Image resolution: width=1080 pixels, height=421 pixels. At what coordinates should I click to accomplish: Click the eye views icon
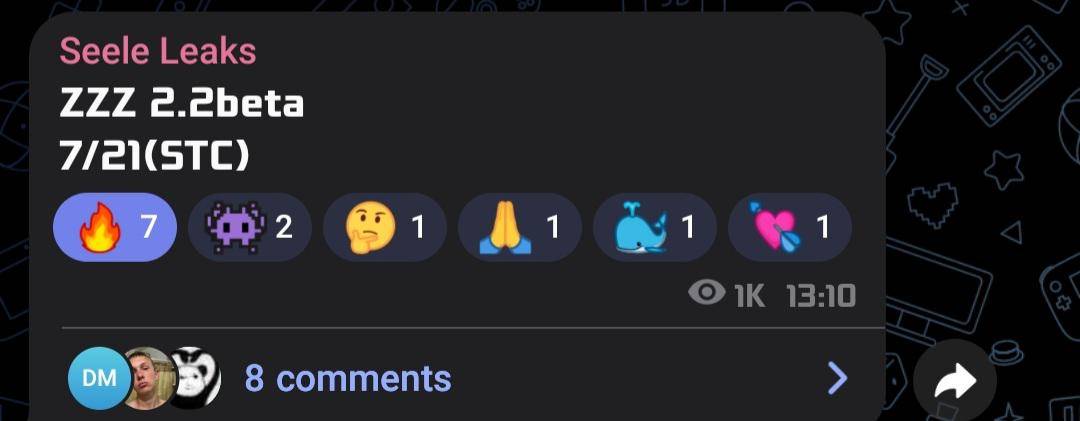click(x=707, y=293)
